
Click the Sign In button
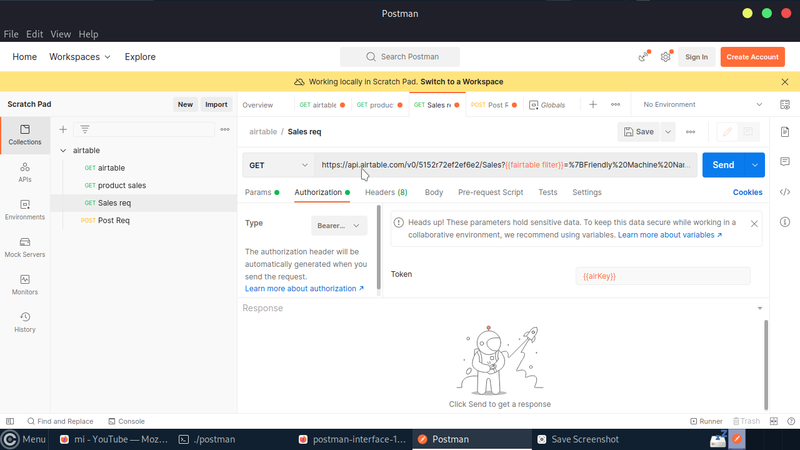click(x=696, y=57)
